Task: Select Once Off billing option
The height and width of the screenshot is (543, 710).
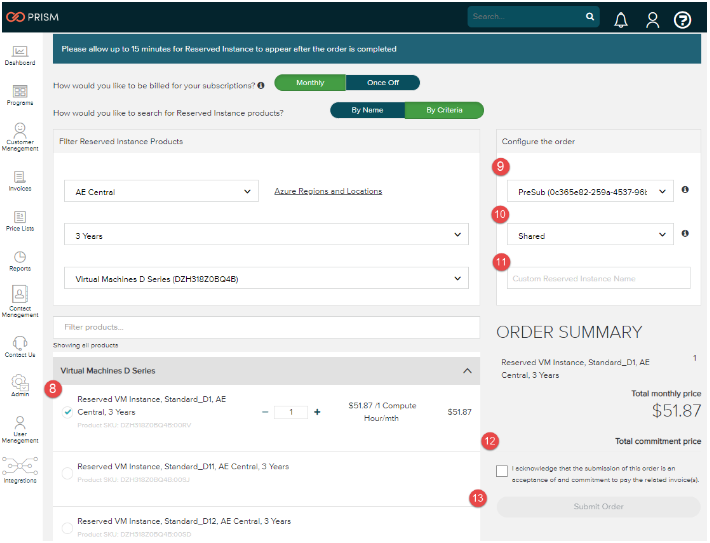Action: point(383,83)
